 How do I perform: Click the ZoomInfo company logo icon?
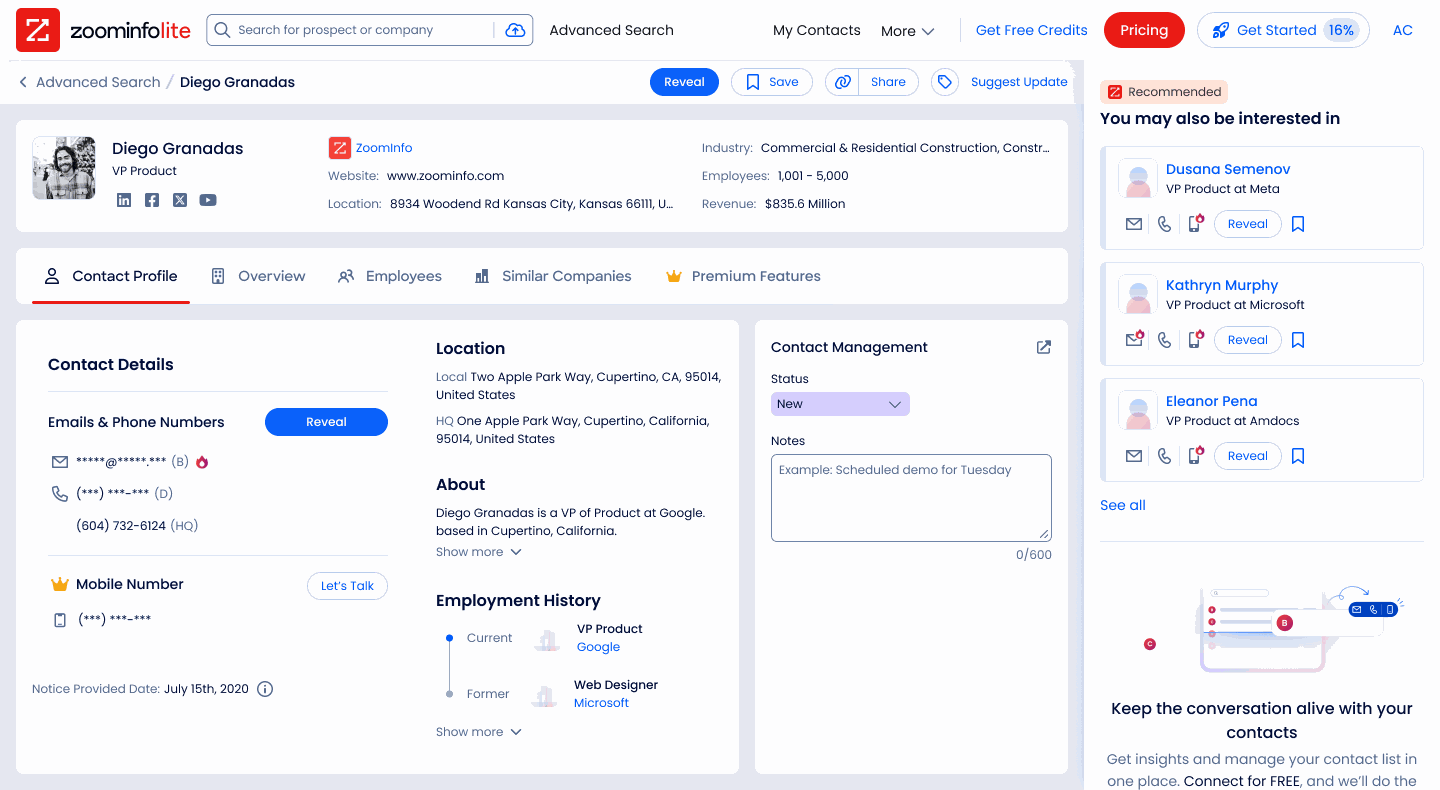[339, 148]
